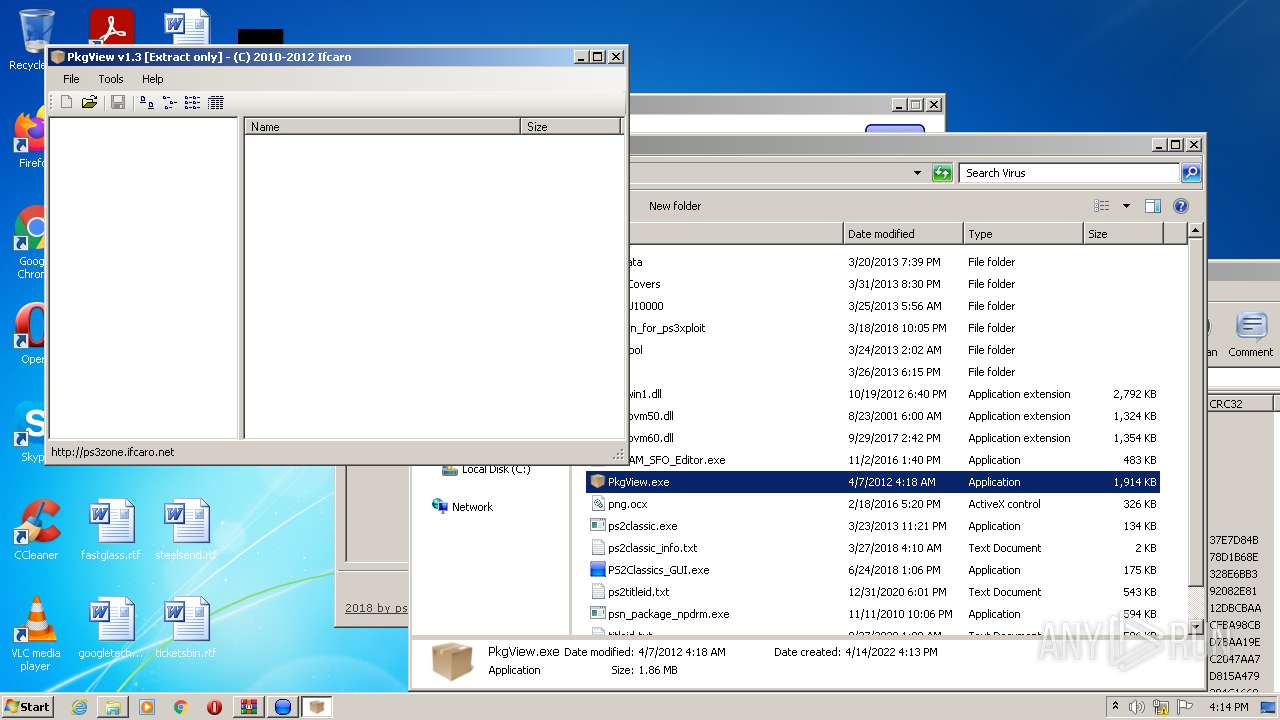Open Windows Explorer from the taskbar

(113, 707)
